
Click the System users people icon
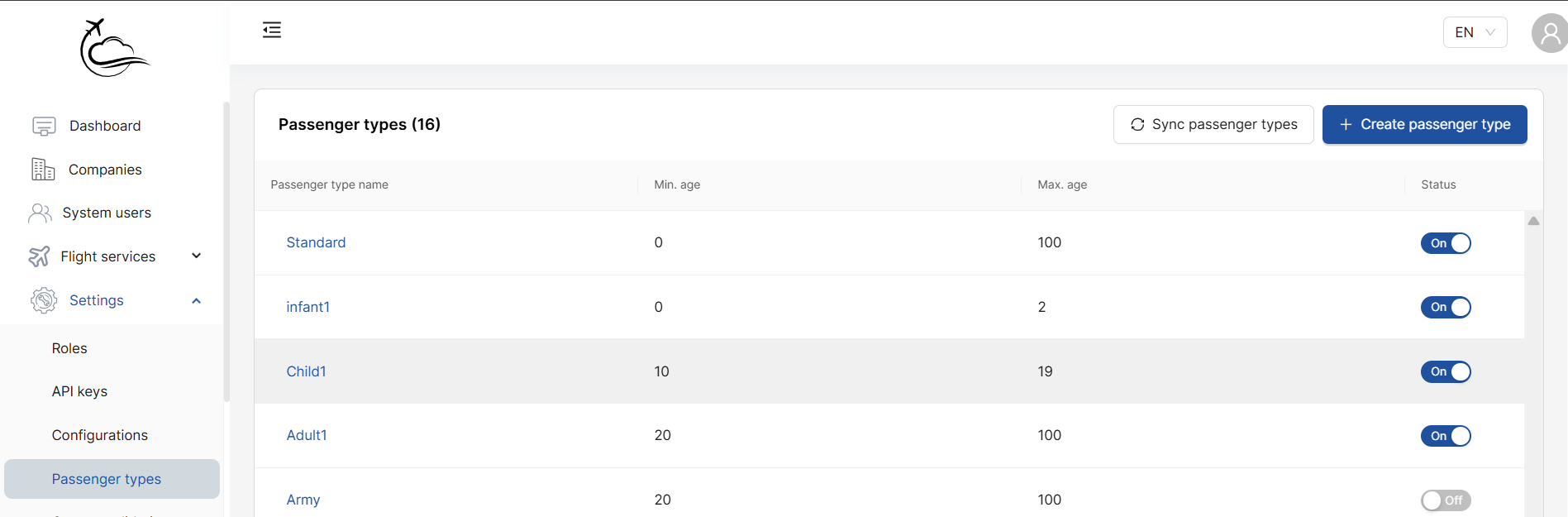pyautogui.click(x=40, y=213)
